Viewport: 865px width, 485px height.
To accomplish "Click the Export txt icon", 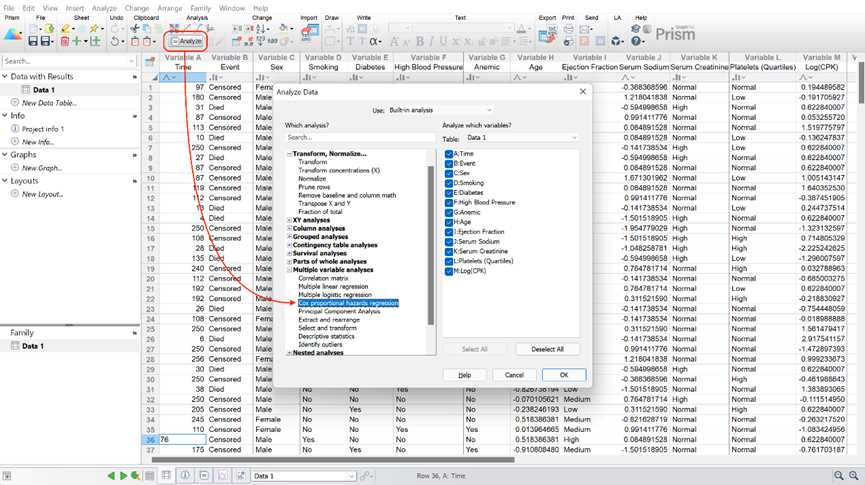I will point(547,34).
